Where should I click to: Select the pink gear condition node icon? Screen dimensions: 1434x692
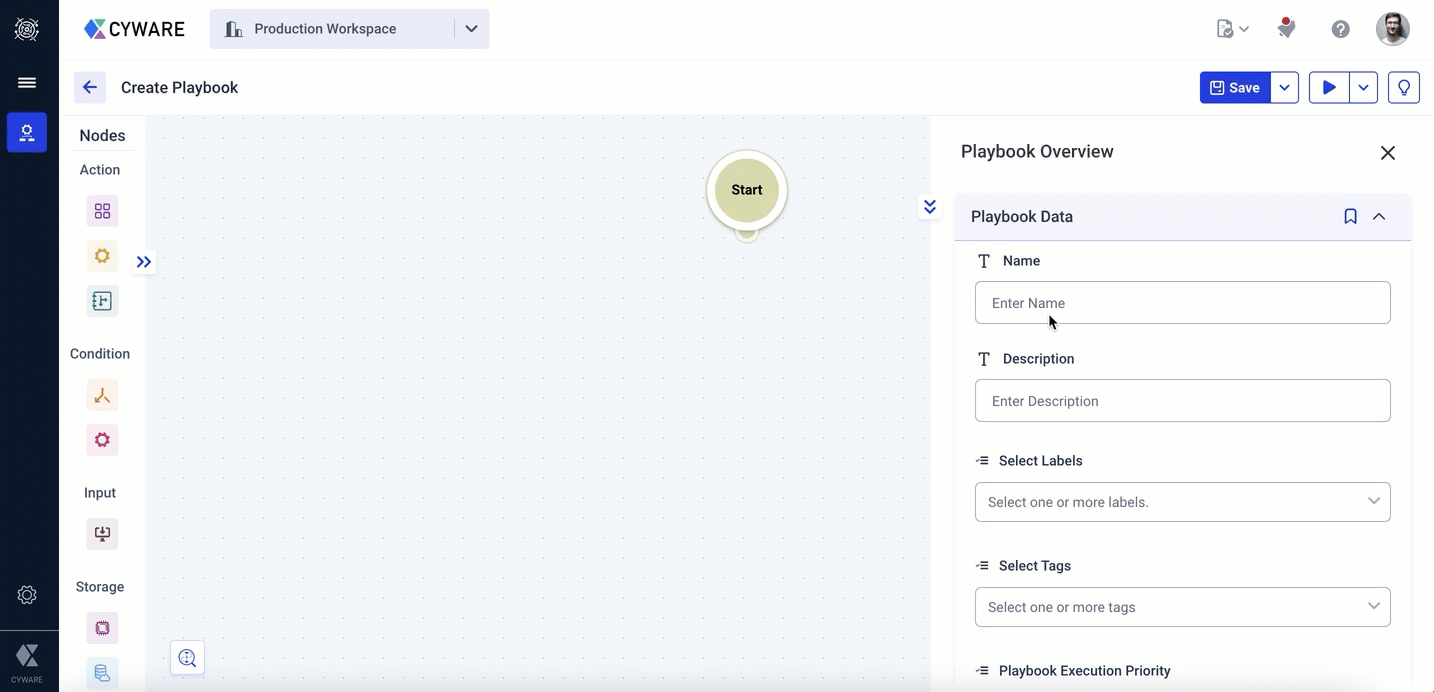click(102, 440)
